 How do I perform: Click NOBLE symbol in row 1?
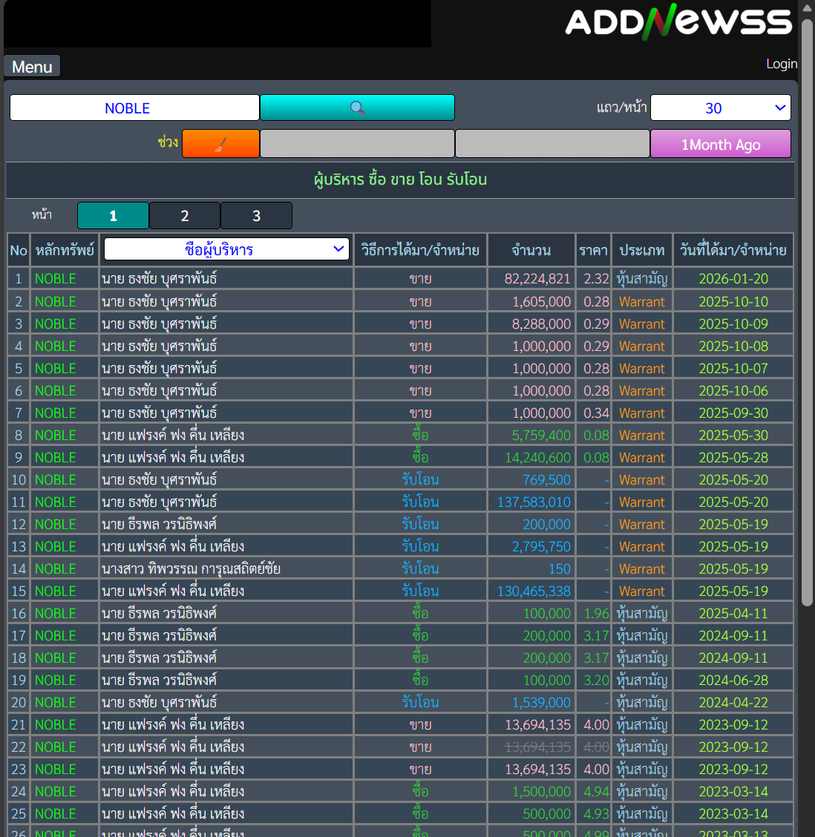tap(55, 279)
